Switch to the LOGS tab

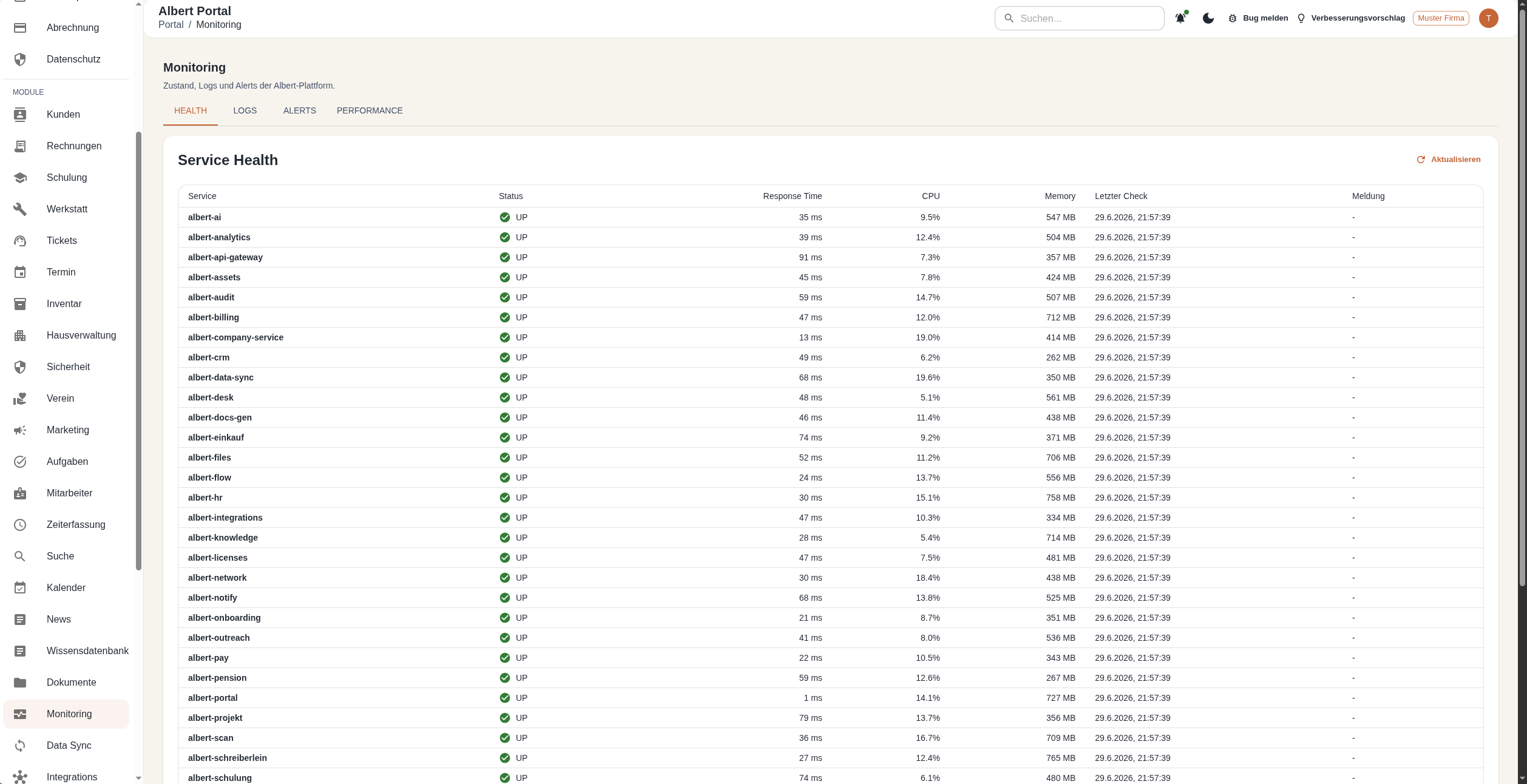[245, 110]
